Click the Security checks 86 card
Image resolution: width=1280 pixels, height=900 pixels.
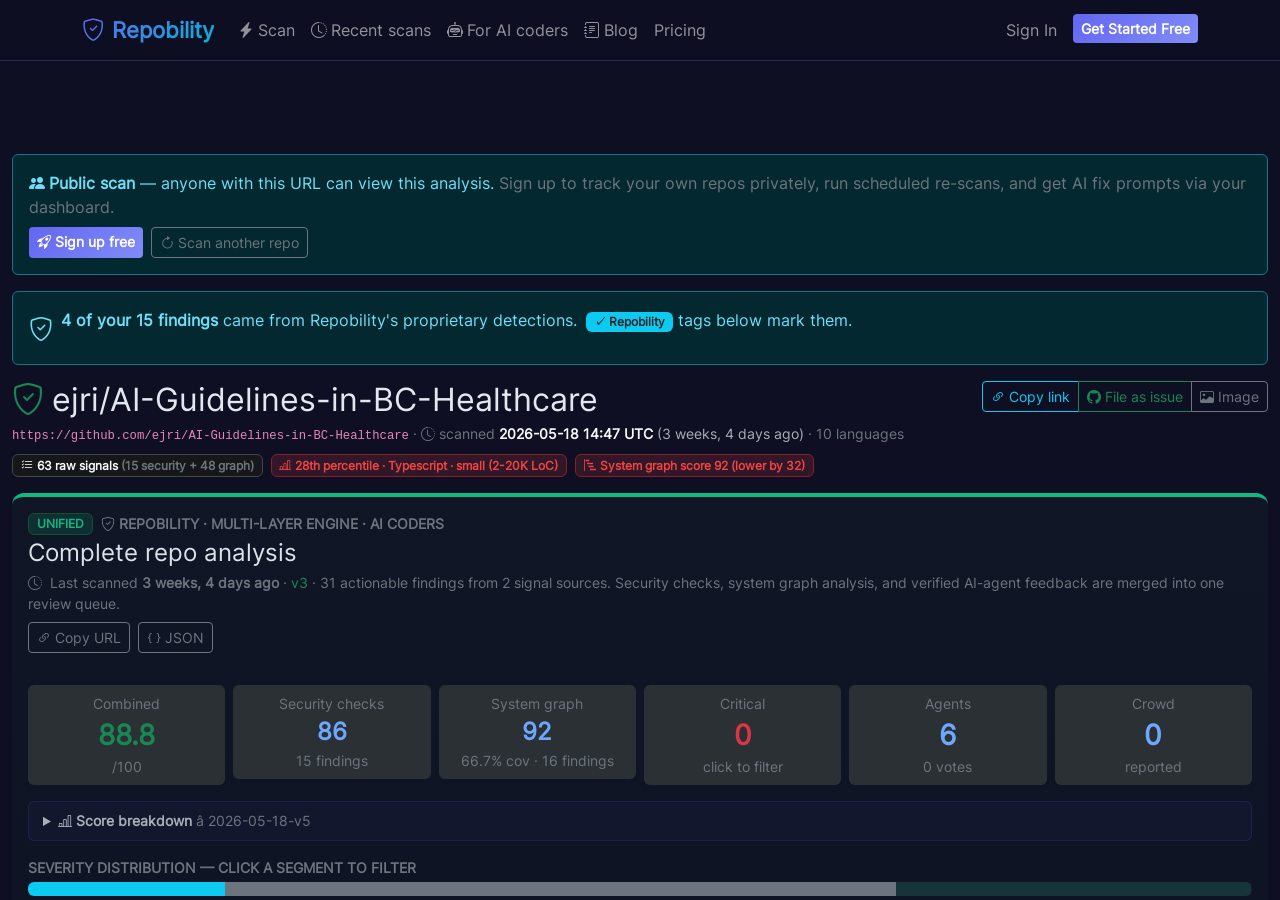click(332, 732)
